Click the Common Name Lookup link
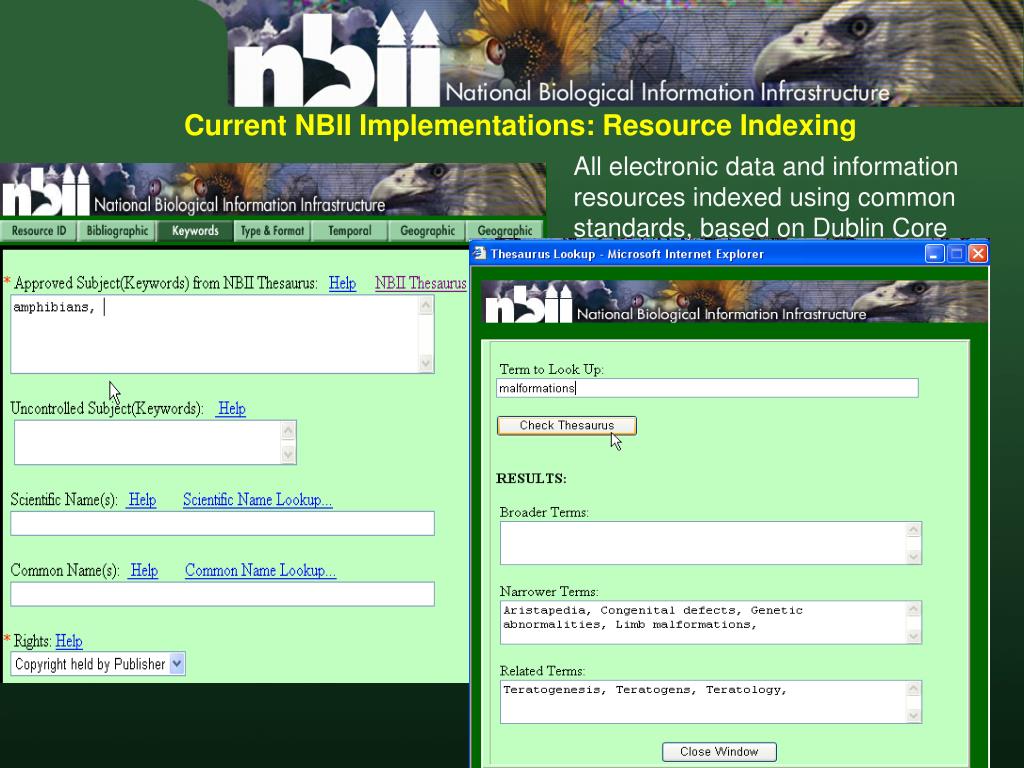This screenshot has height=768, width=1024. pos(260,571)
